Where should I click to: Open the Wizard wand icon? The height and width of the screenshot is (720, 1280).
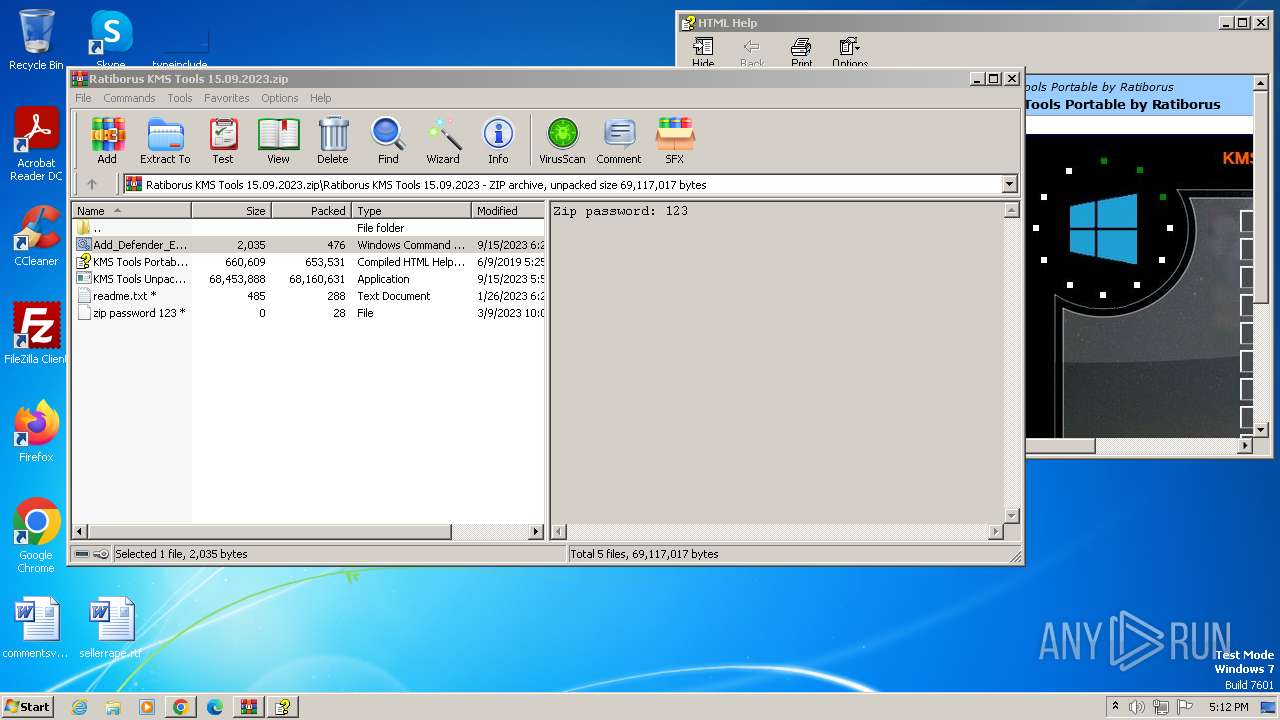[x=443, y=140]
